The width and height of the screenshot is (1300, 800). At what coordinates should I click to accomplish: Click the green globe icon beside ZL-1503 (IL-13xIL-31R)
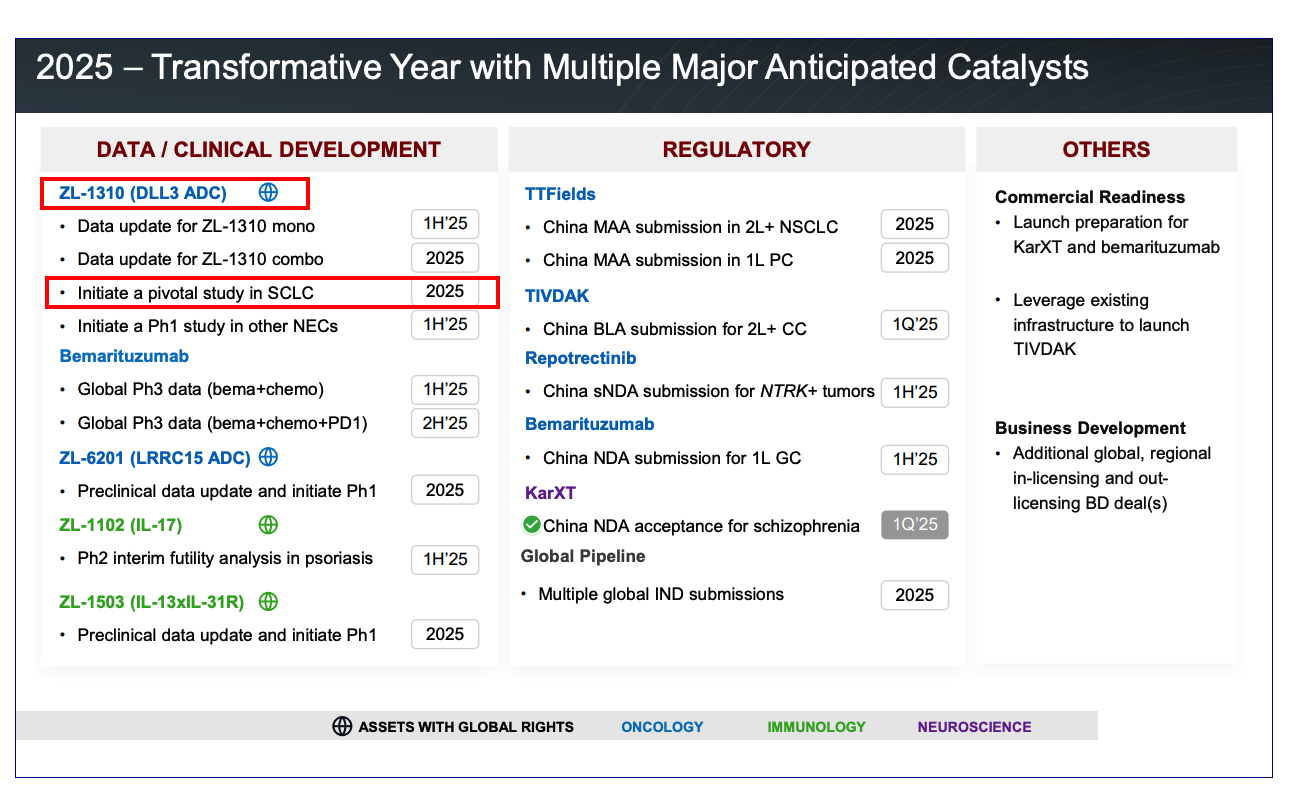tap(268, 602)
